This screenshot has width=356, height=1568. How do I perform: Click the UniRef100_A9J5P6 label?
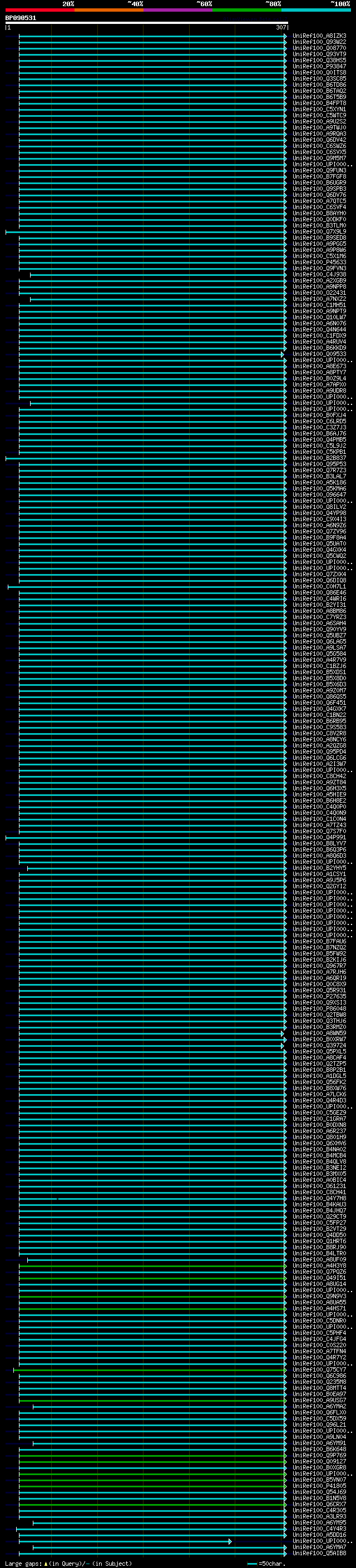tap(319, 880)
